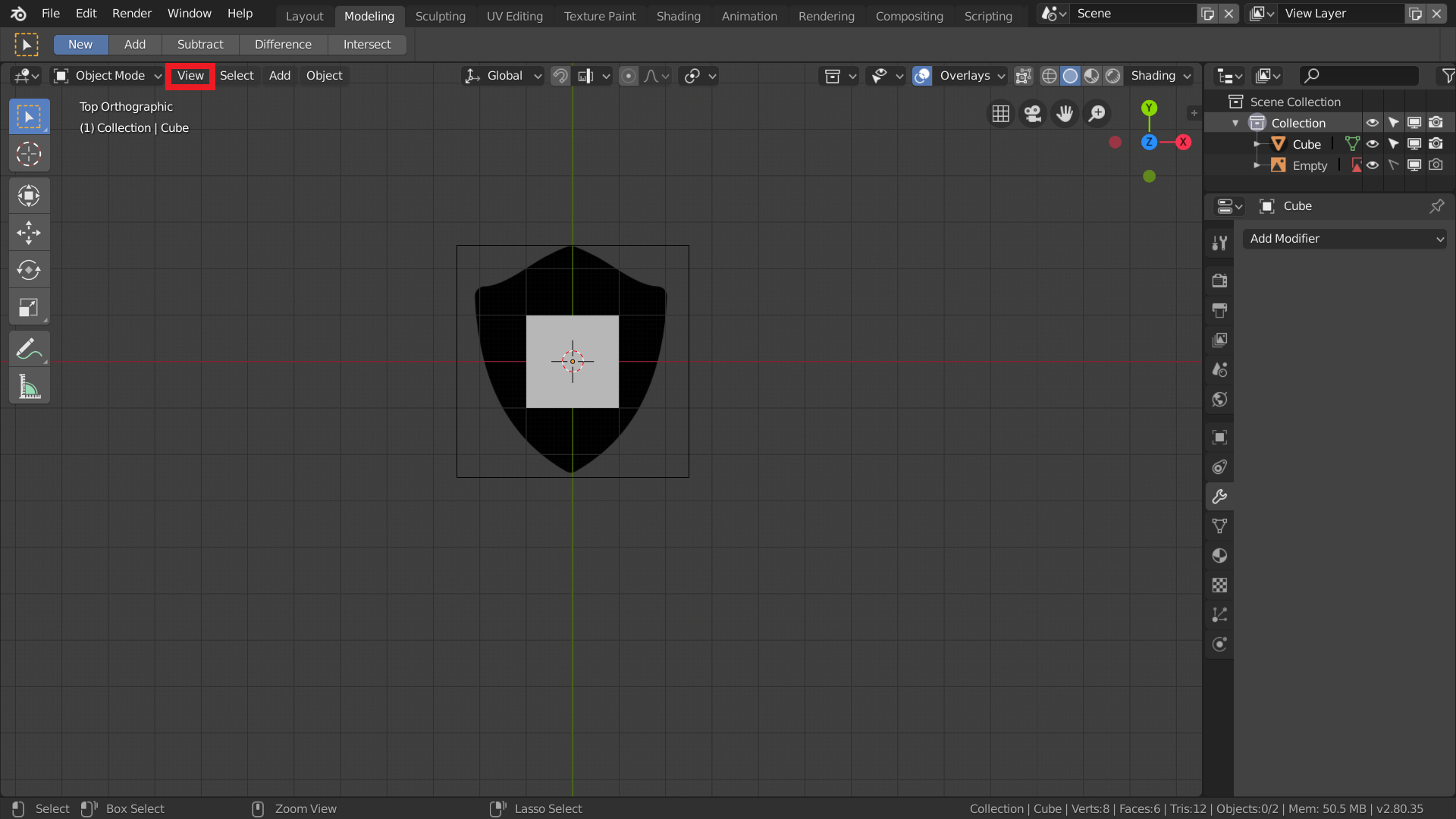Click the Blender logo menu
The width and height of the screenshot is (1456, 819).
coord(19,14)
